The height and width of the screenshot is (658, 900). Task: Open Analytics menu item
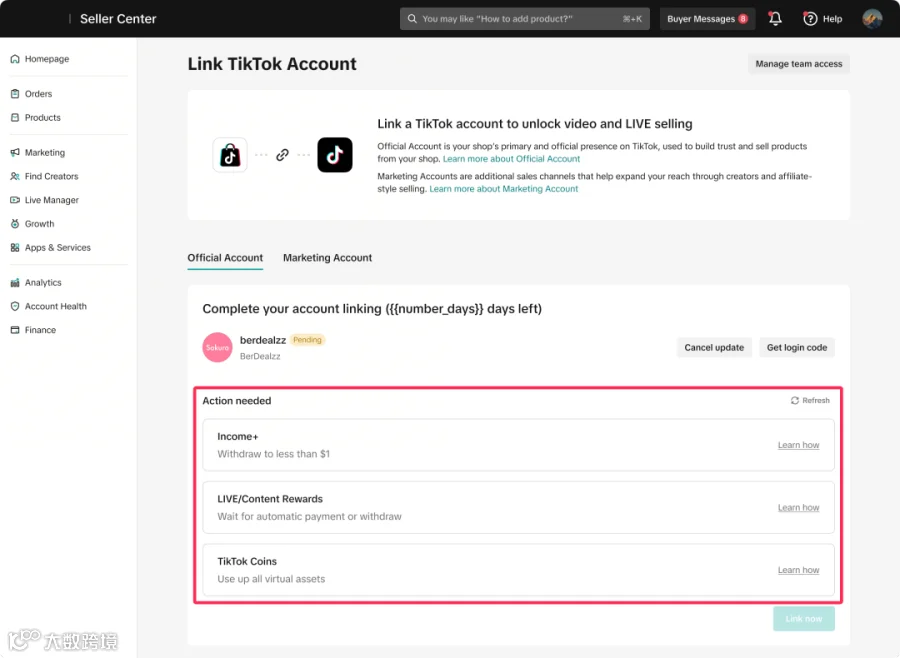point(43,282)
